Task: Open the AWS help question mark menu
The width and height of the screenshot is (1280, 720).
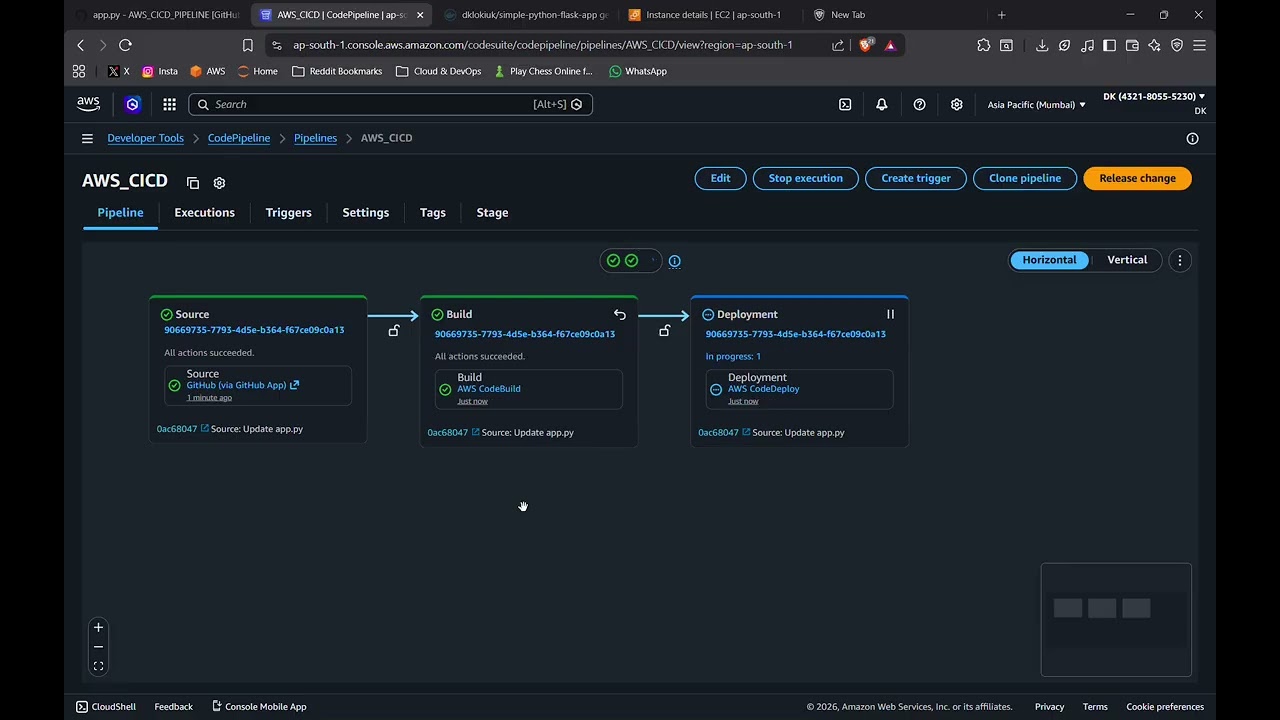Action: point(919,104)
